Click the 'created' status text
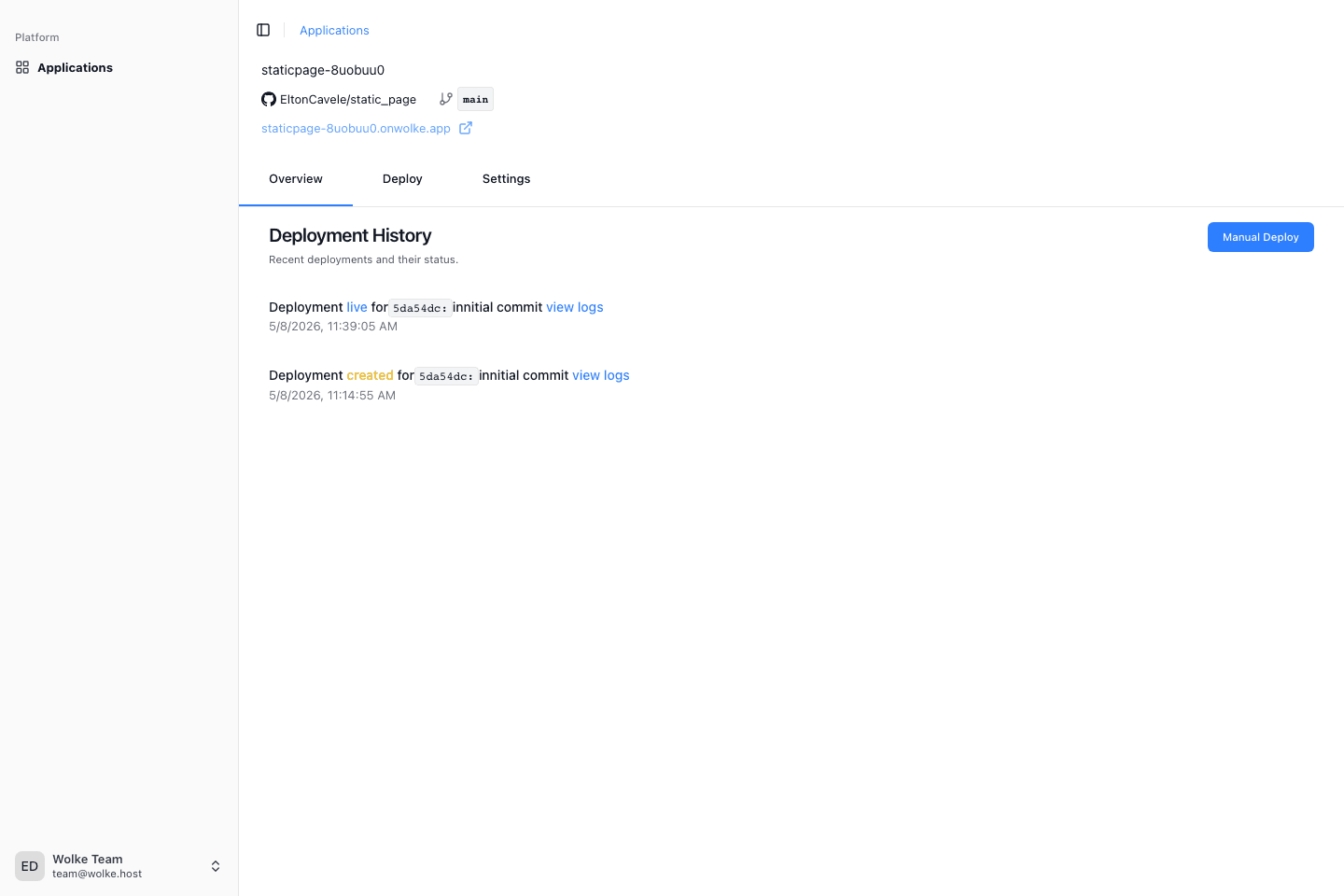The height and width of the screenshot is (896, 1344). (370, 375)
